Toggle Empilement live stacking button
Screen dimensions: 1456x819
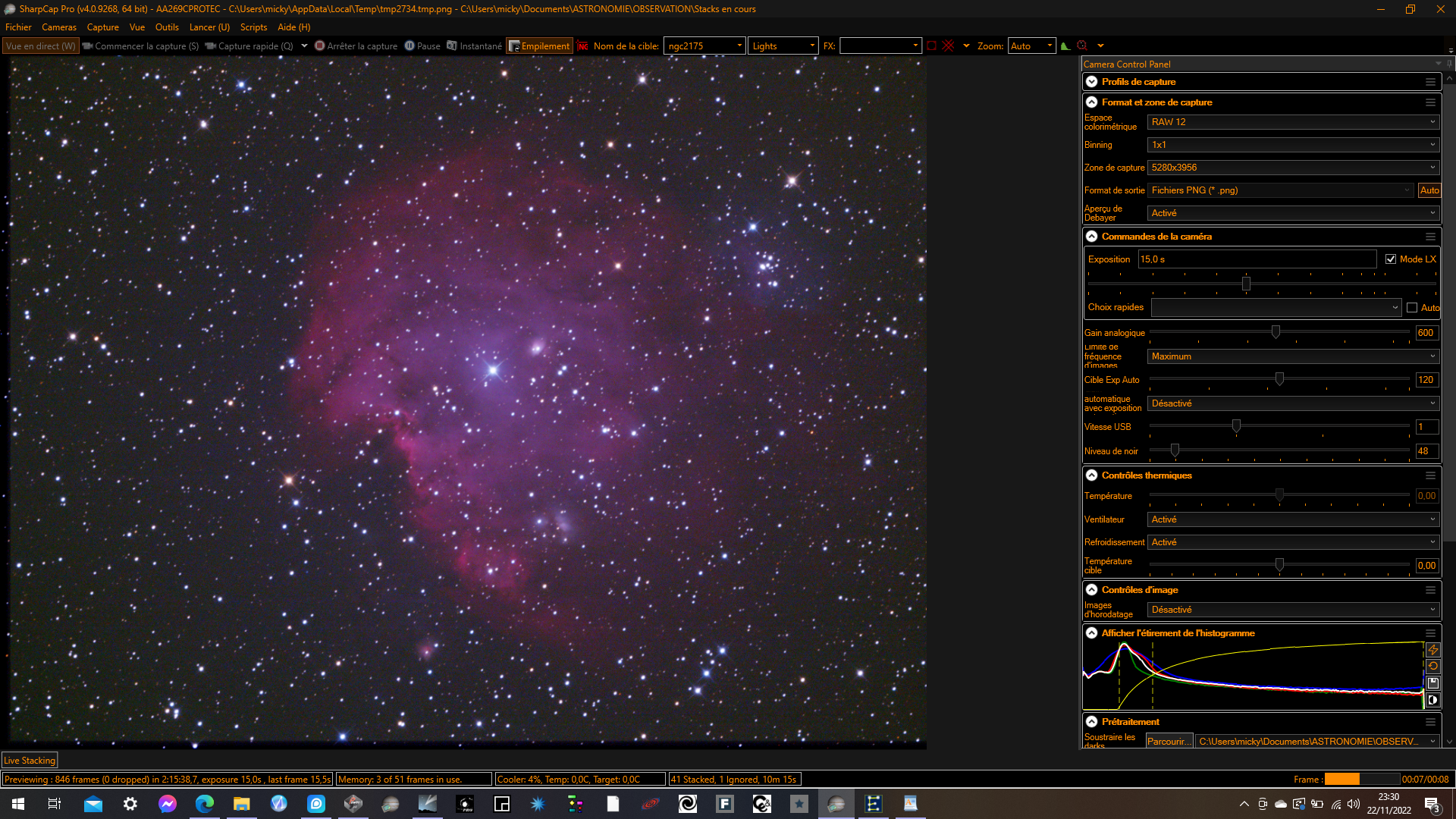click(538, 46)
